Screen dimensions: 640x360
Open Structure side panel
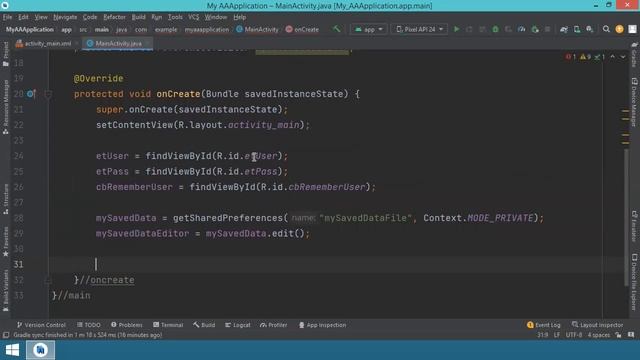(x=5, y=199)
